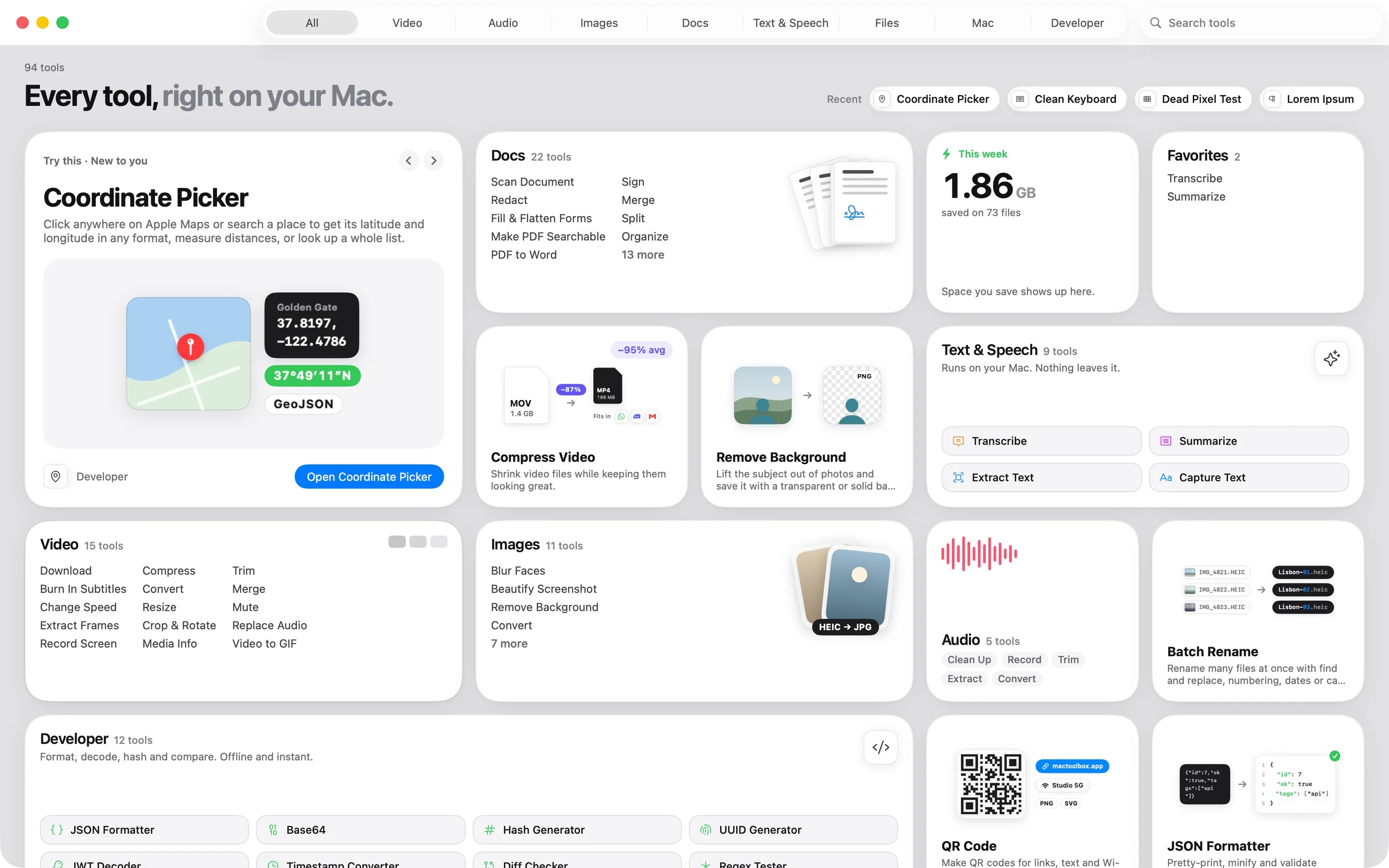Select the first layout toggle in Video card
1389x868 pixels.
pos(396,542)
